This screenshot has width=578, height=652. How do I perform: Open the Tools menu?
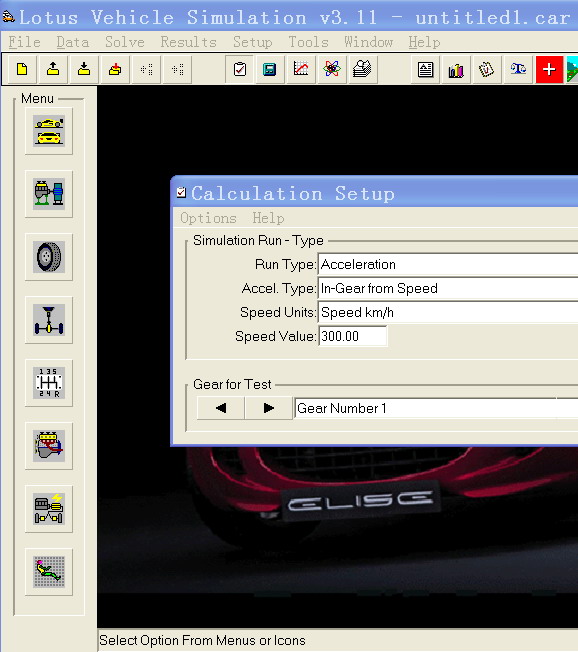(308, 42)
